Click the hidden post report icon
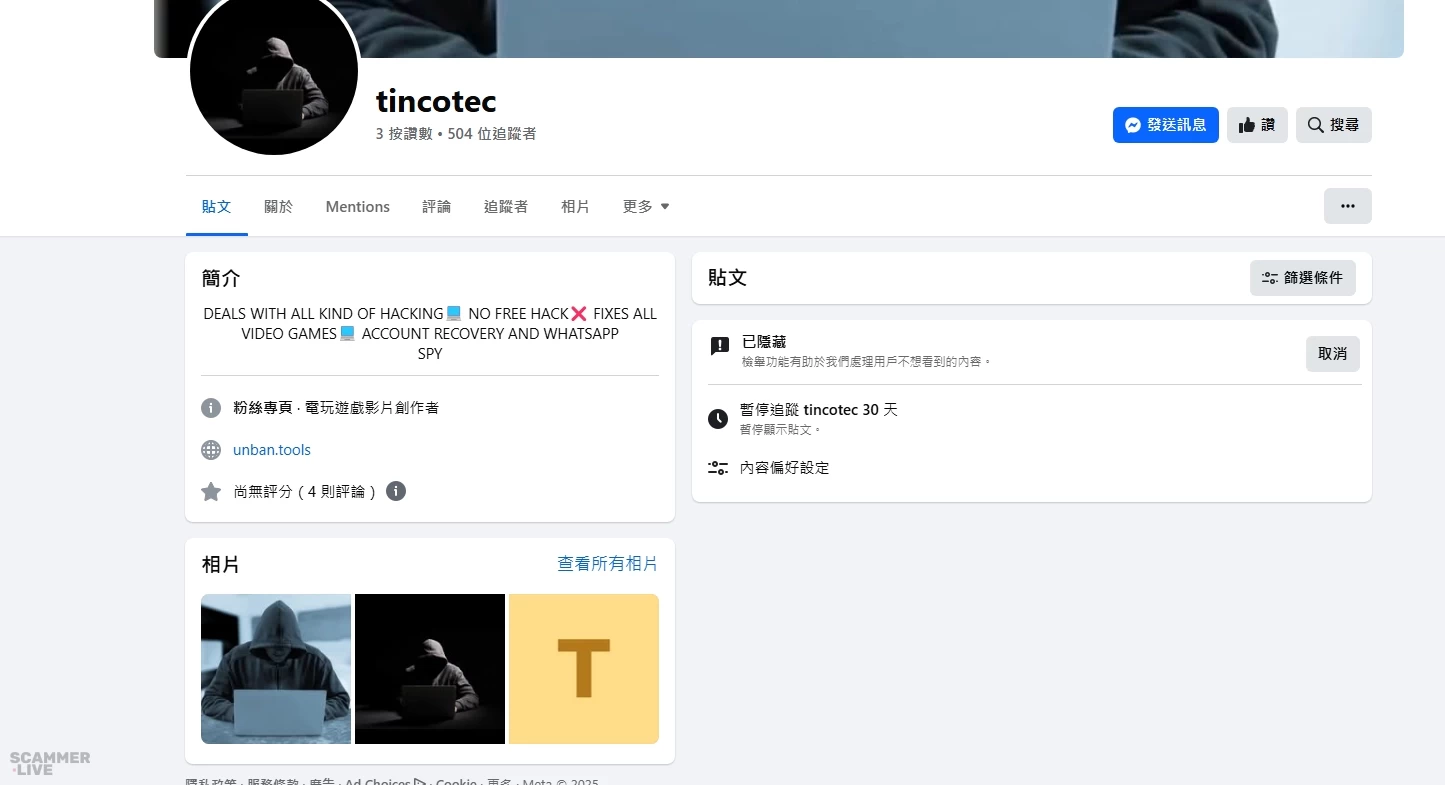The height and width of the screenshot is (785, 1445). pyautogui.click(x=719, y=346)
